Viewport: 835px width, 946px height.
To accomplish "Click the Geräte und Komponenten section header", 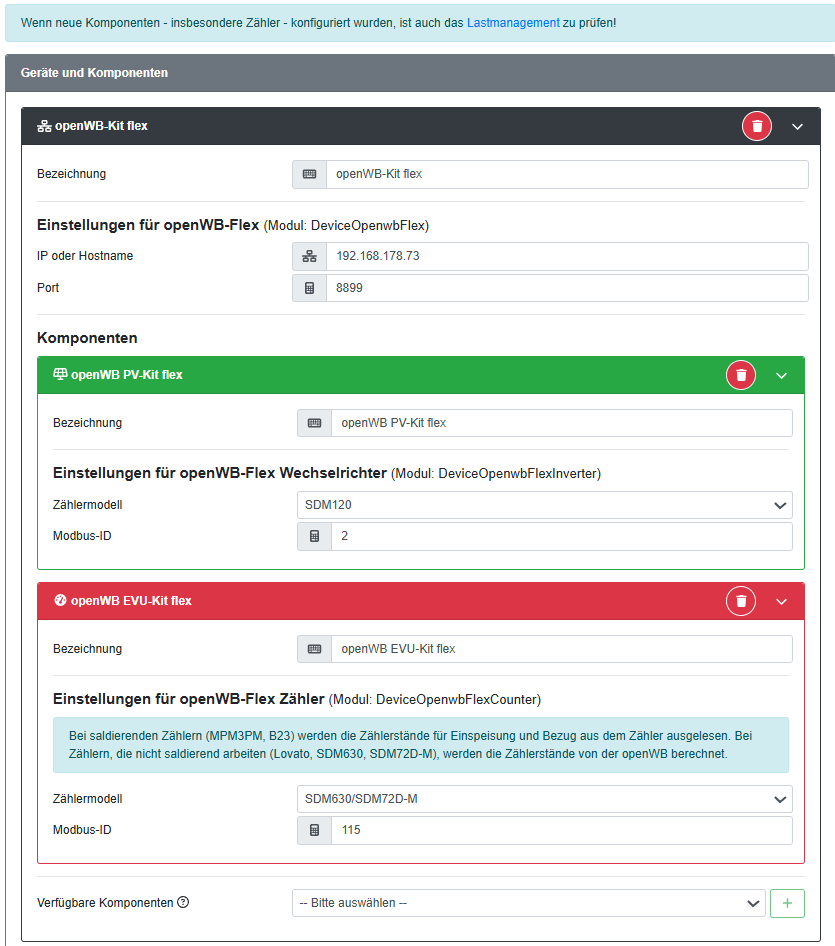I will coord(420,73).
